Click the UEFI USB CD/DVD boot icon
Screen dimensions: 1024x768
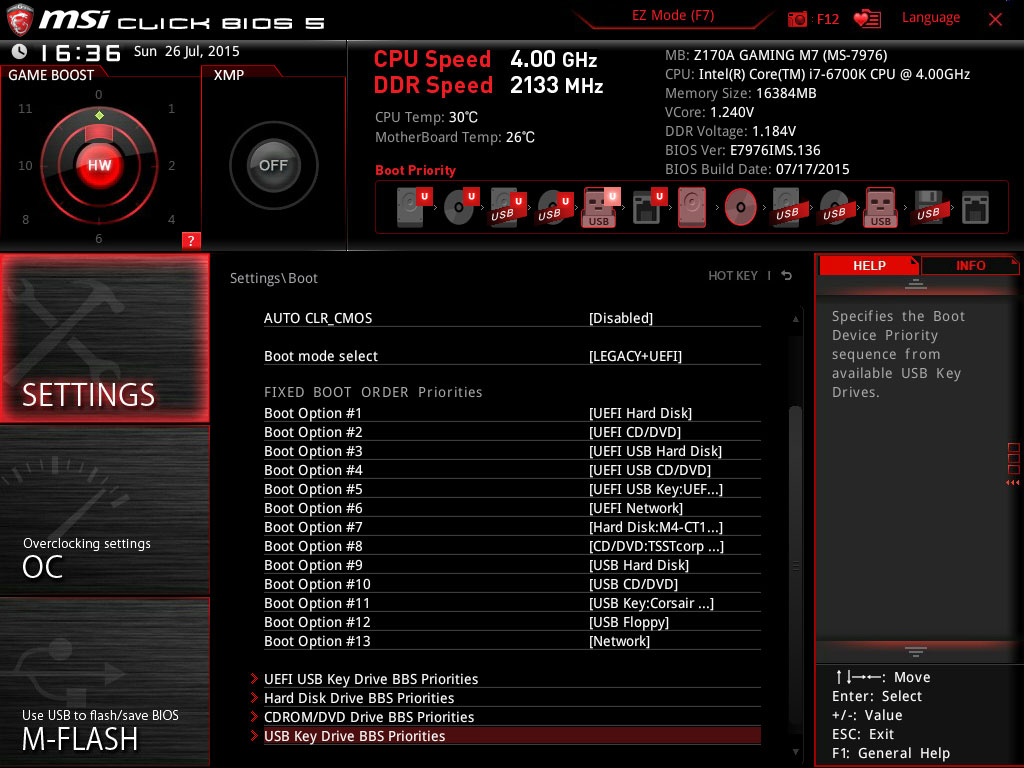pyautogui.click(x=555, y=207)
